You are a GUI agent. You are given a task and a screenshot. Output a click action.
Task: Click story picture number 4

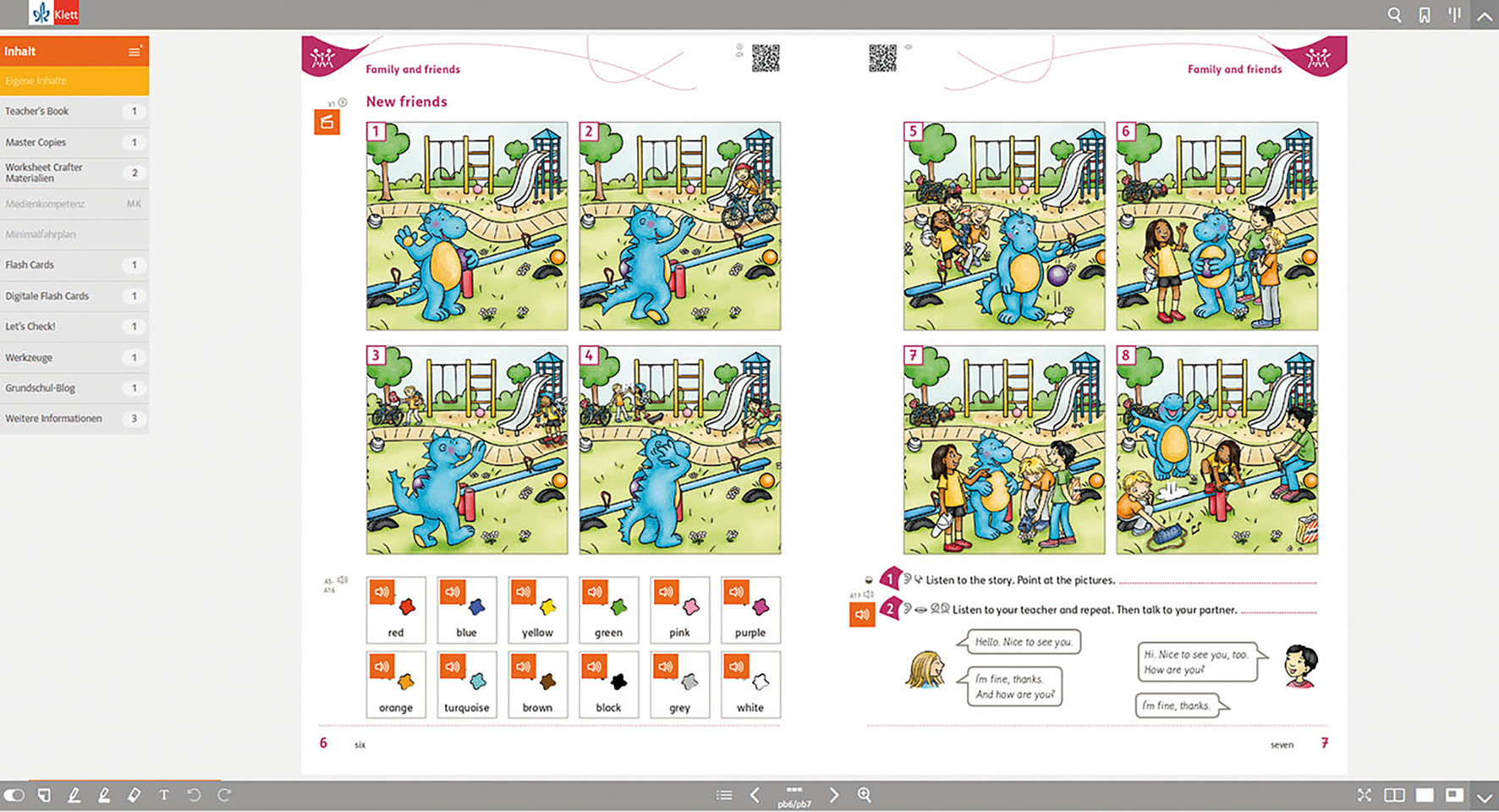[x=680, y=450]
